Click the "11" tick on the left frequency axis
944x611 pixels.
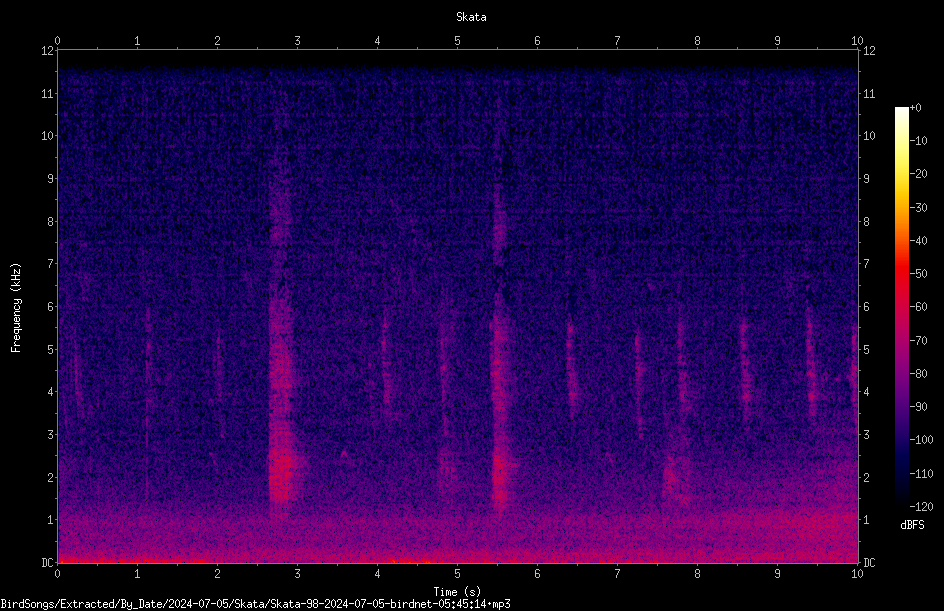pyautogui.click(x=48, y=93)
